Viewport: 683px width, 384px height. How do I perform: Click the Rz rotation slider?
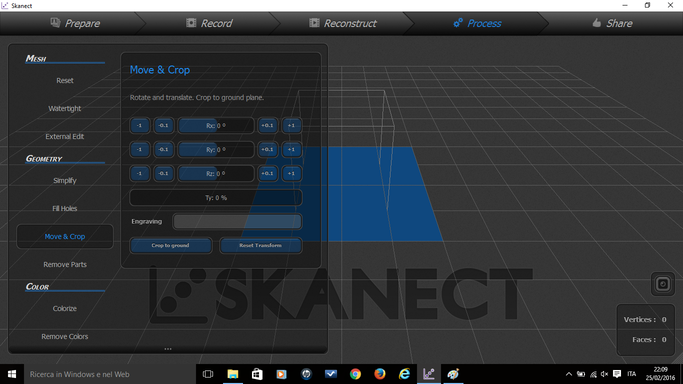(216, 173)
